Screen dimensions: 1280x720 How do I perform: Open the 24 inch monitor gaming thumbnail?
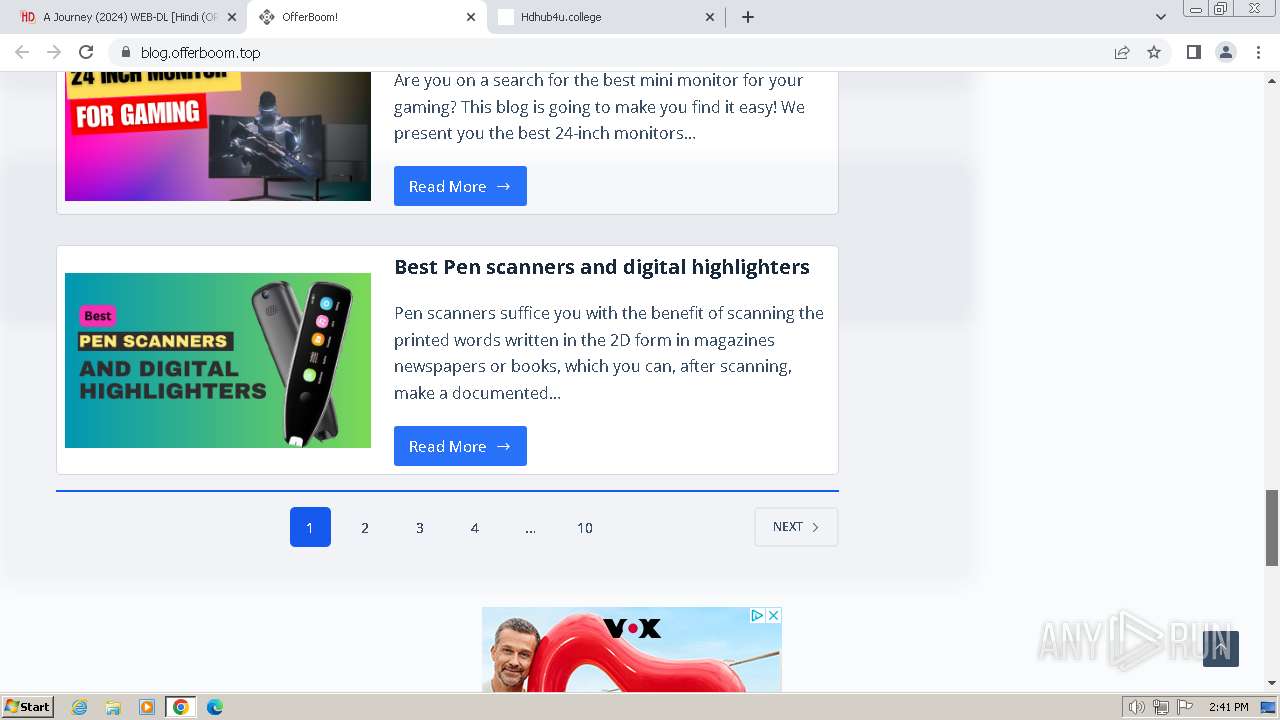[x=218, y=135]
